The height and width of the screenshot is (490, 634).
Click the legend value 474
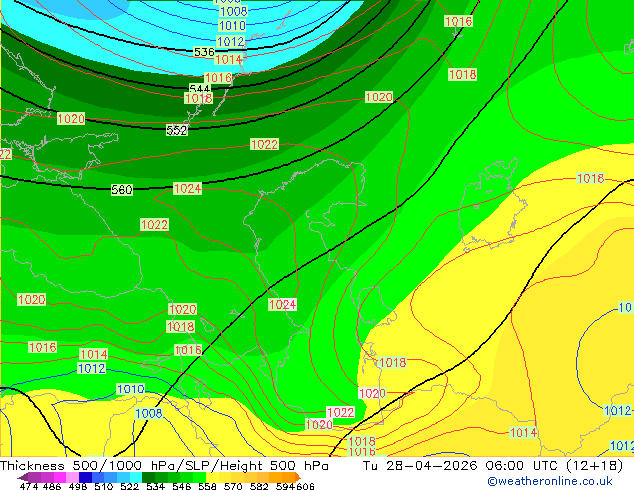(29, 486)
